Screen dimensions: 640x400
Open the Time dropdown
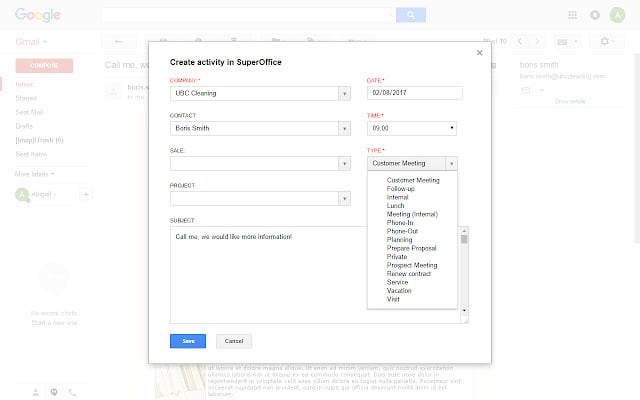click(453, 128)
